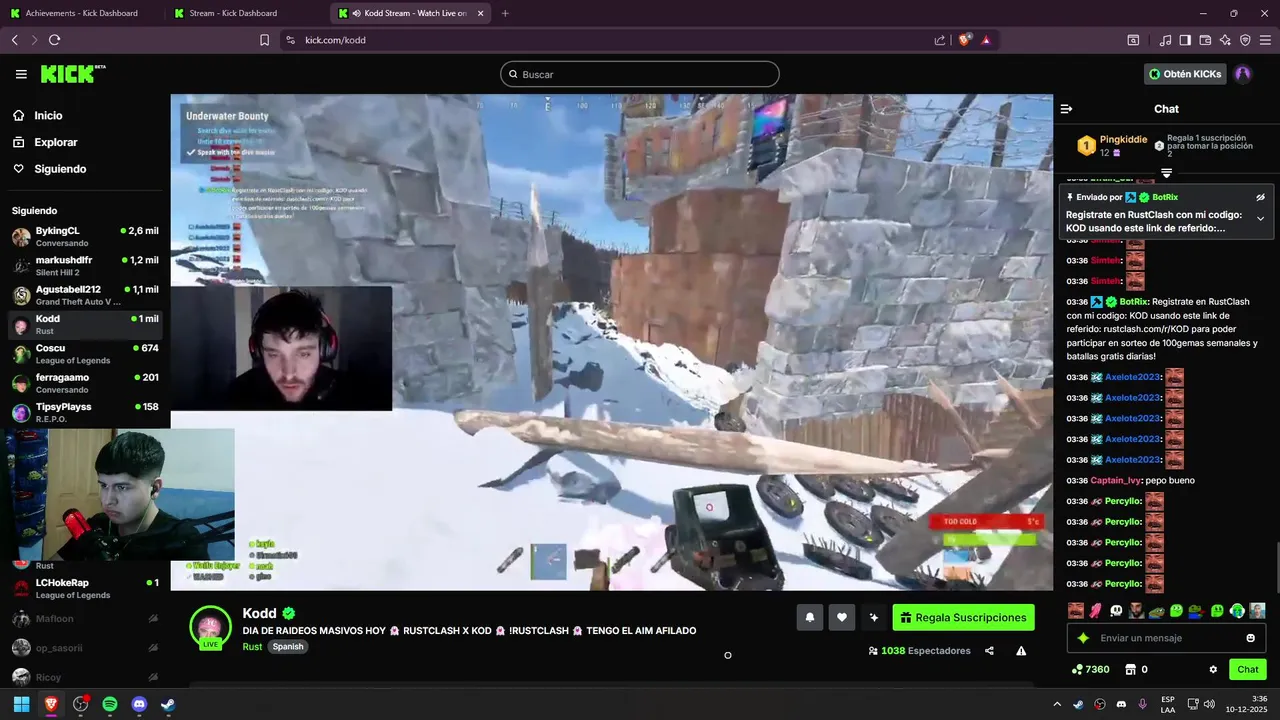
Task: Open chat settings gear
Action: pyautogui.click(x=1213, y=670)
